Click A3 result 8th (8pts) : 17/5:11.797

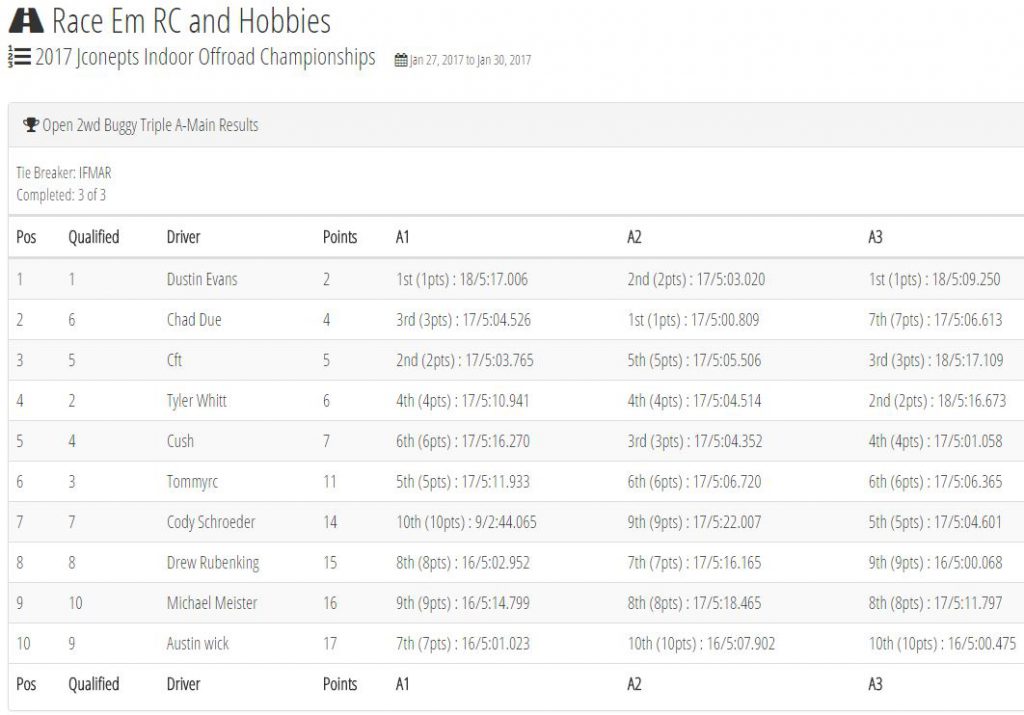tap(935, 603)
